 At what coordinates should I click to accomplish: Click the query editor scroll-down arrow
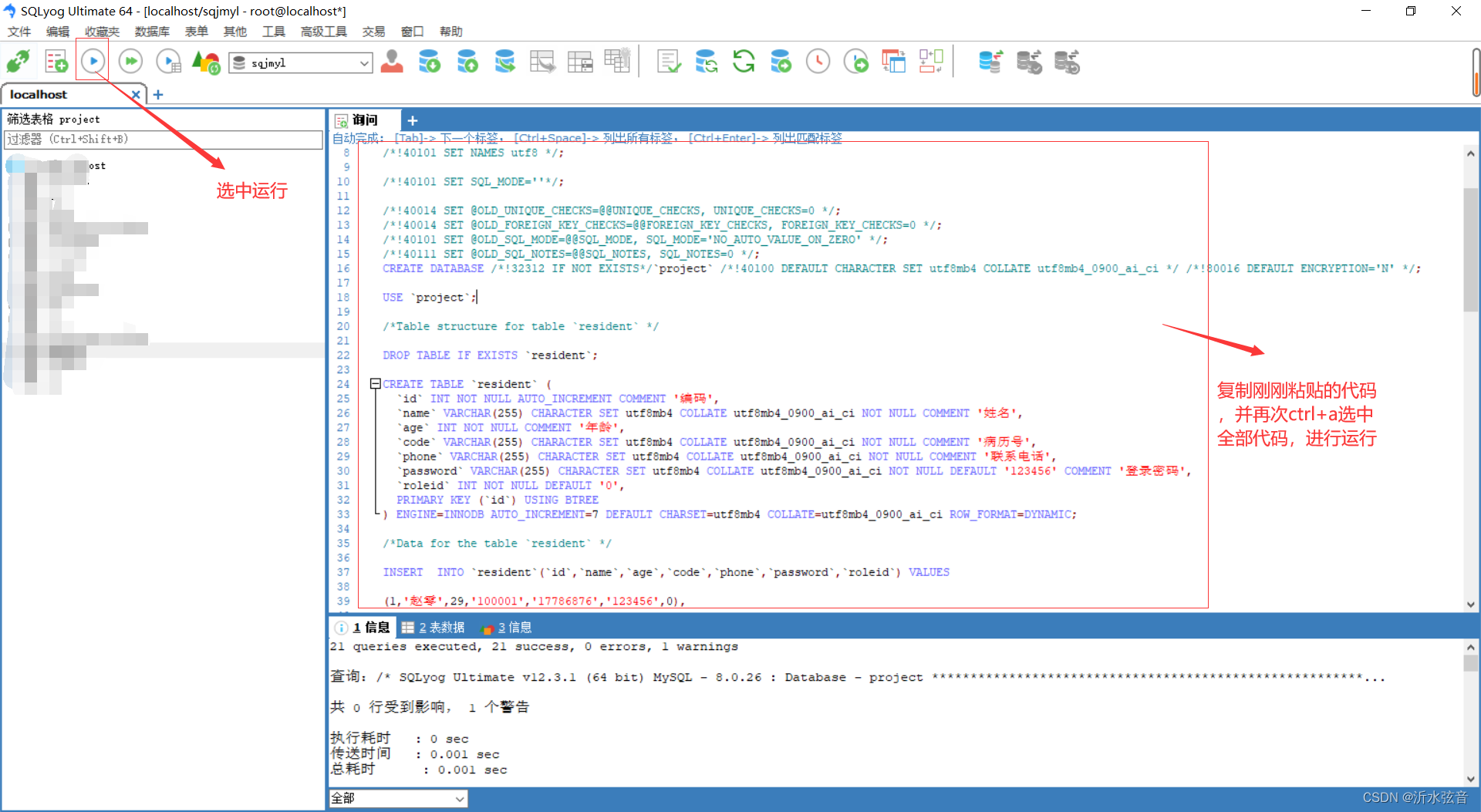[1470, 605]
